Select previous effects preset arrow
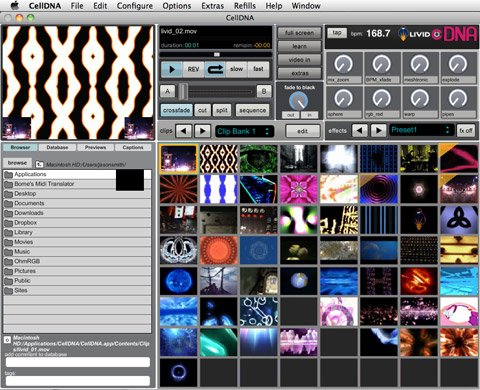 [359, 130]
